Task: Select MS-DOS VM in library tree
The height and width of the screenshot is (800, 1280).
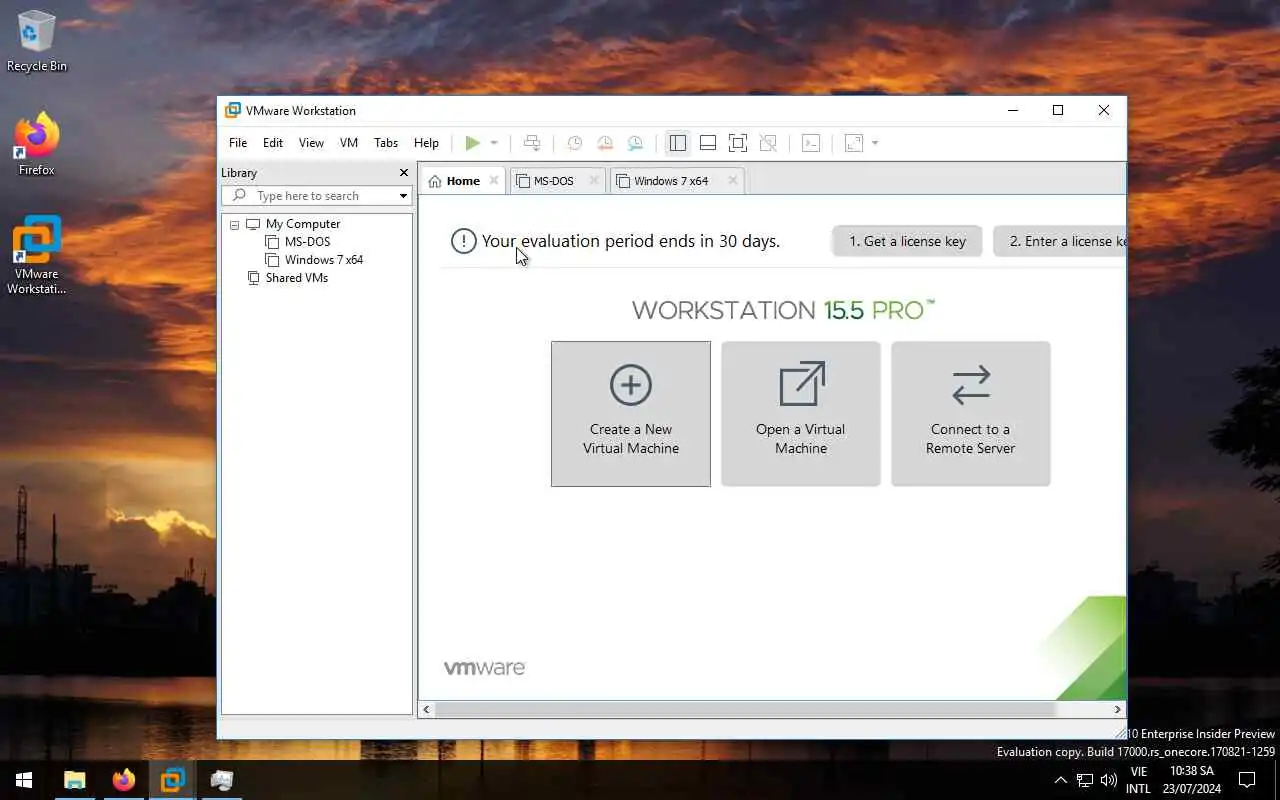Action: pos(307,242)
